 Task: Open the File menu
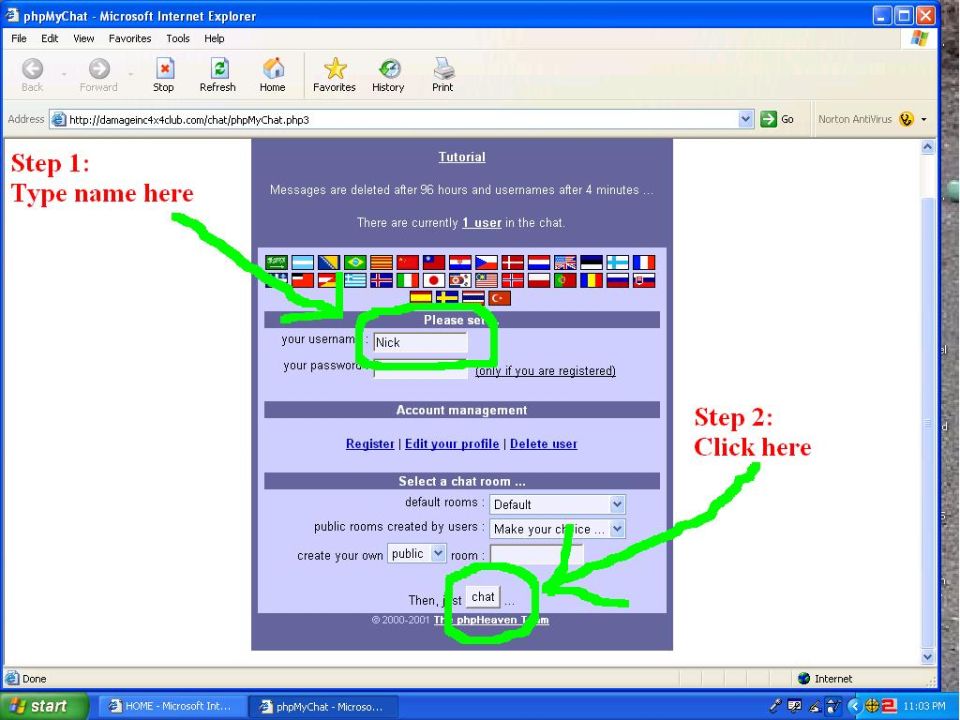coord(19,39)
